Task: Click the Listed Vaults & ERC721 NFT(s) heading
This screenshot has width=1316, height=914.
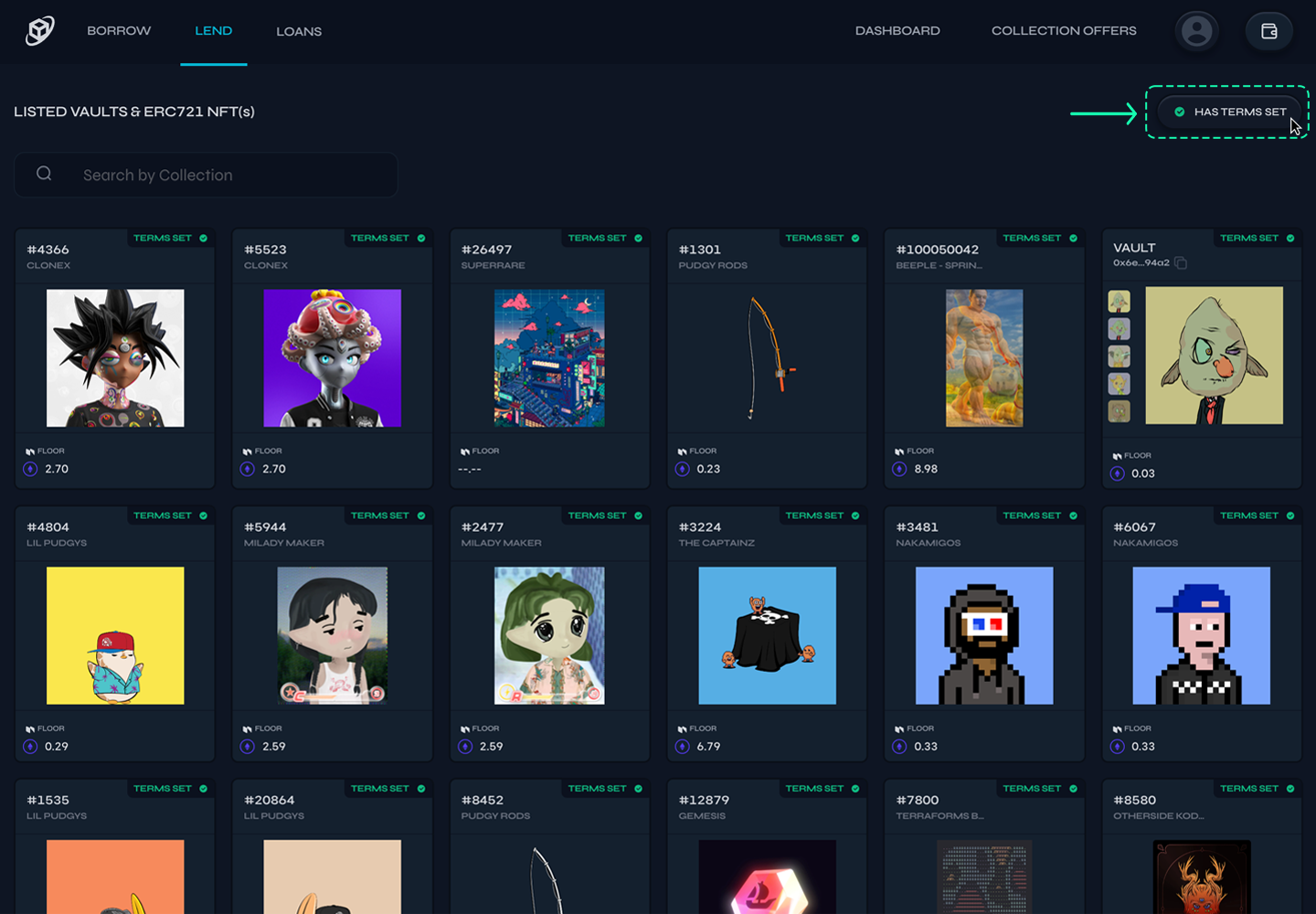Action: point(134,112)
